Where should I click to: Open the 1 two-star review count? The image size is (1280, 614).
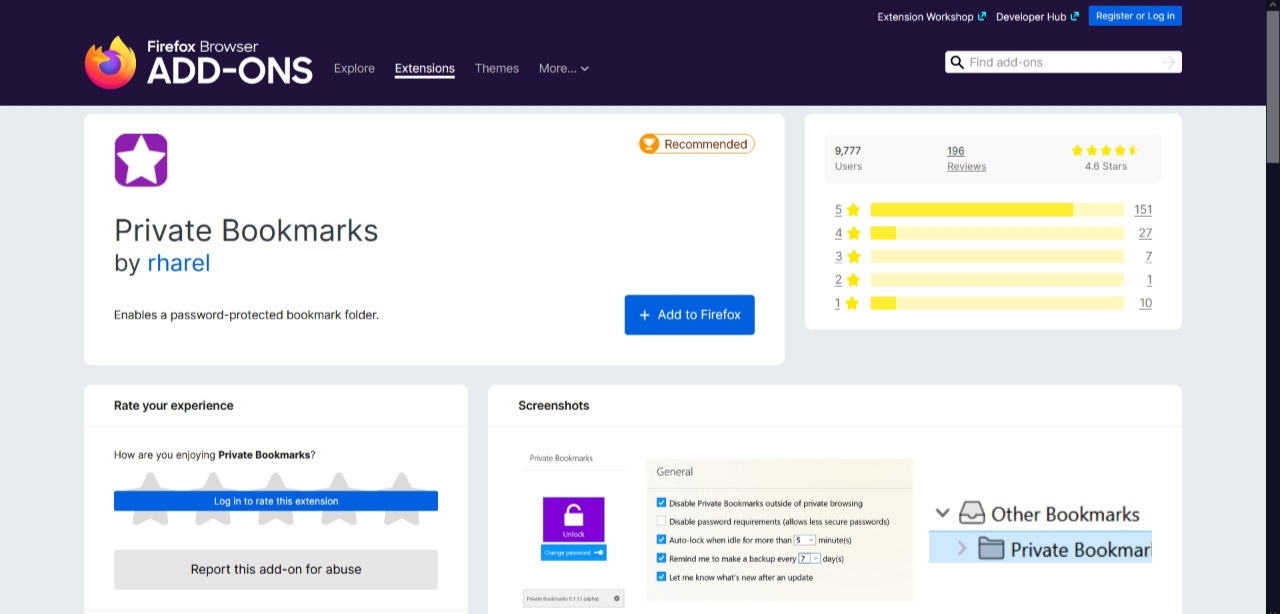coord(1149,280)
